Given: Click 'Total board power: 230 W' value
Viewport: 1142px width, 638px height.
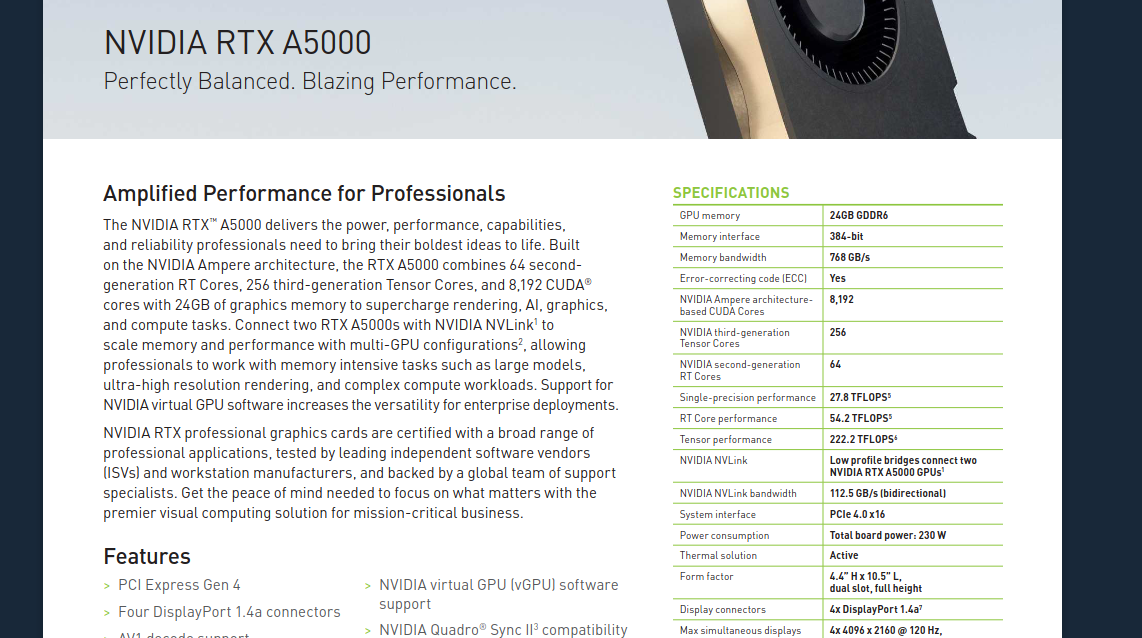Looking at the screenshot, I should (888, 535).
